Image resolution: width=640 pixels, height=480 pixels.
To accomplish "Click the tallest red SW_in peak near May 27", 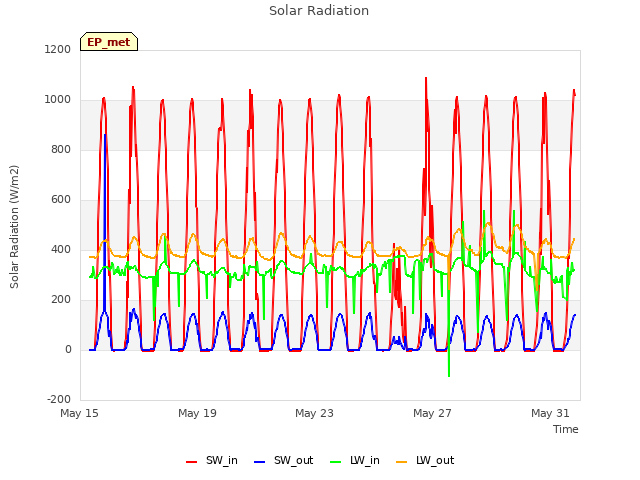I will pos(426,78).
